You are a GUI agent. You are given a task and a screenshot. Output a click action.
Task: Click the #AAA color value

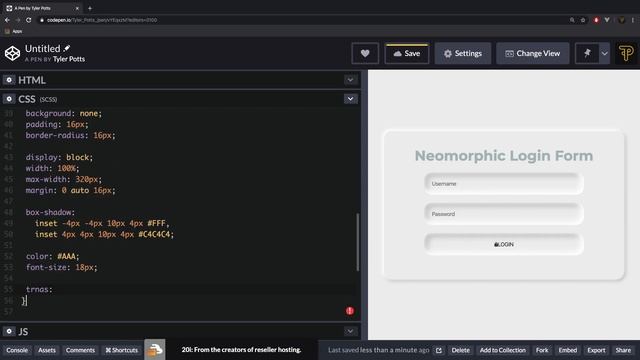(66, 256)
